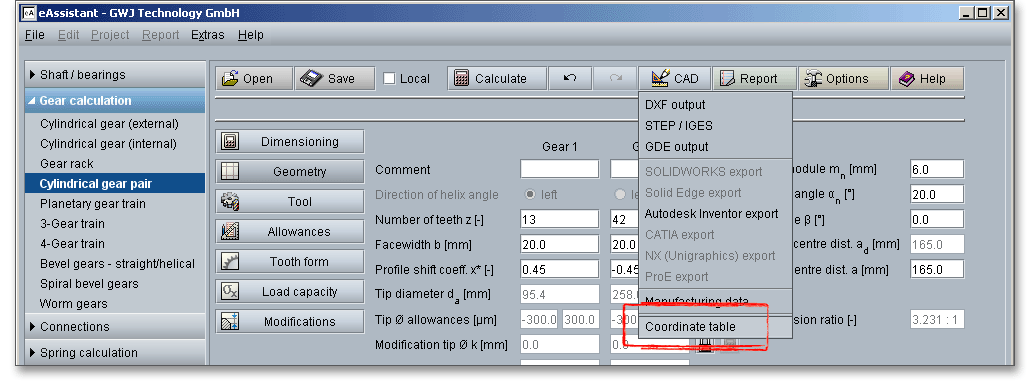The width and height of the screenshot is (1030, 381).
Task: Click the Help book icon
Action: point(907,78)
